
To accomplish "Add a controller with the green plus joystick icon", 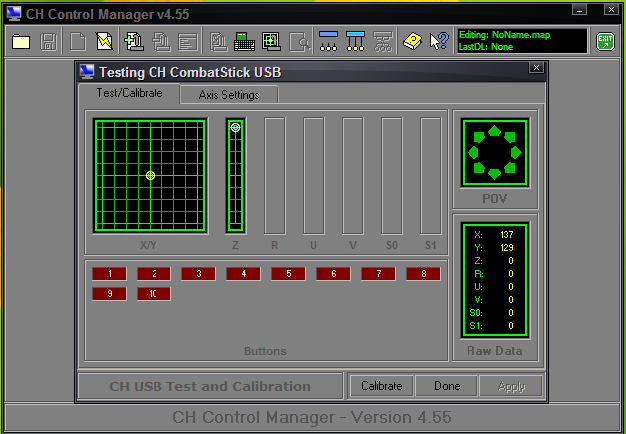I will (134, 41).
